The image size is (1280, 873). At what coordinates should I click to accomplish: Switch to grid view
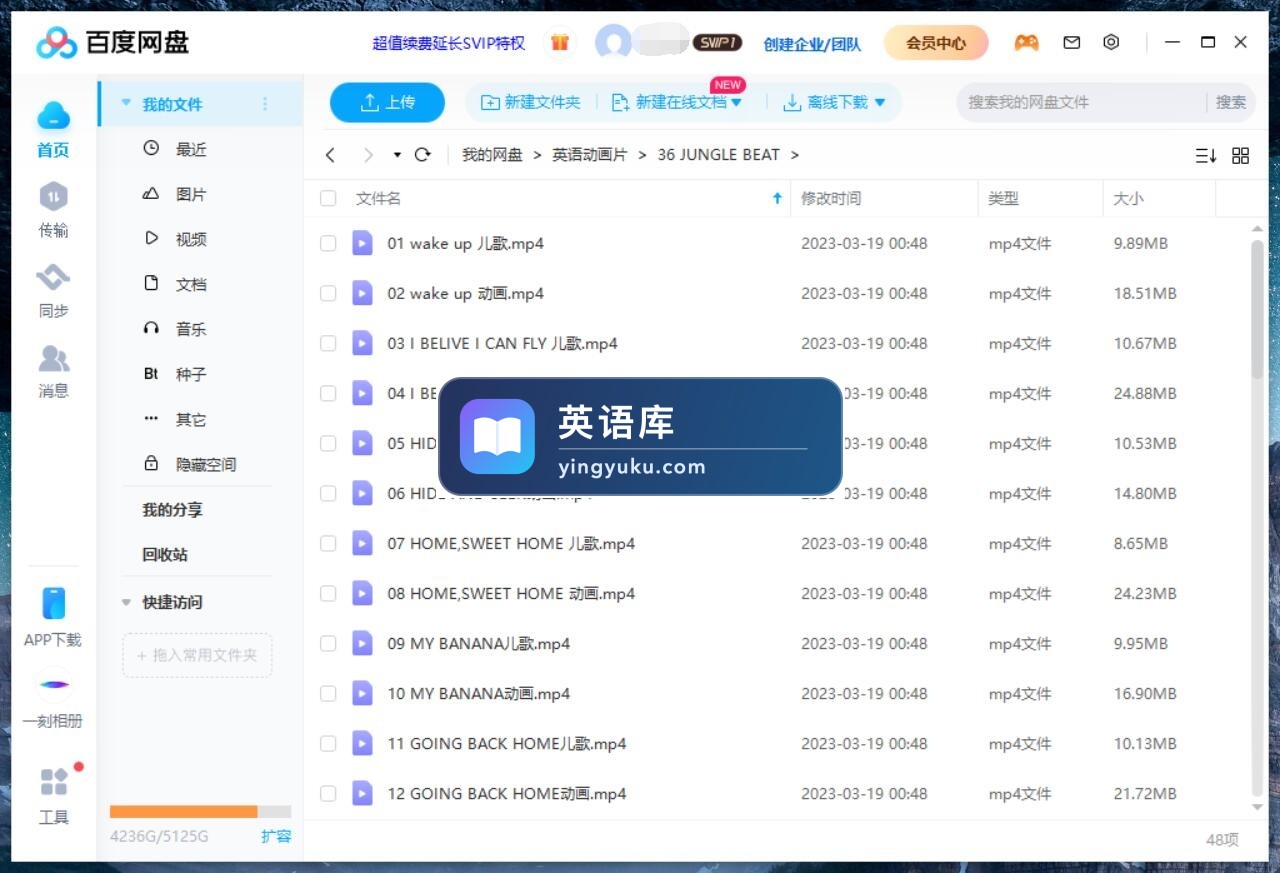point(1241,155)
